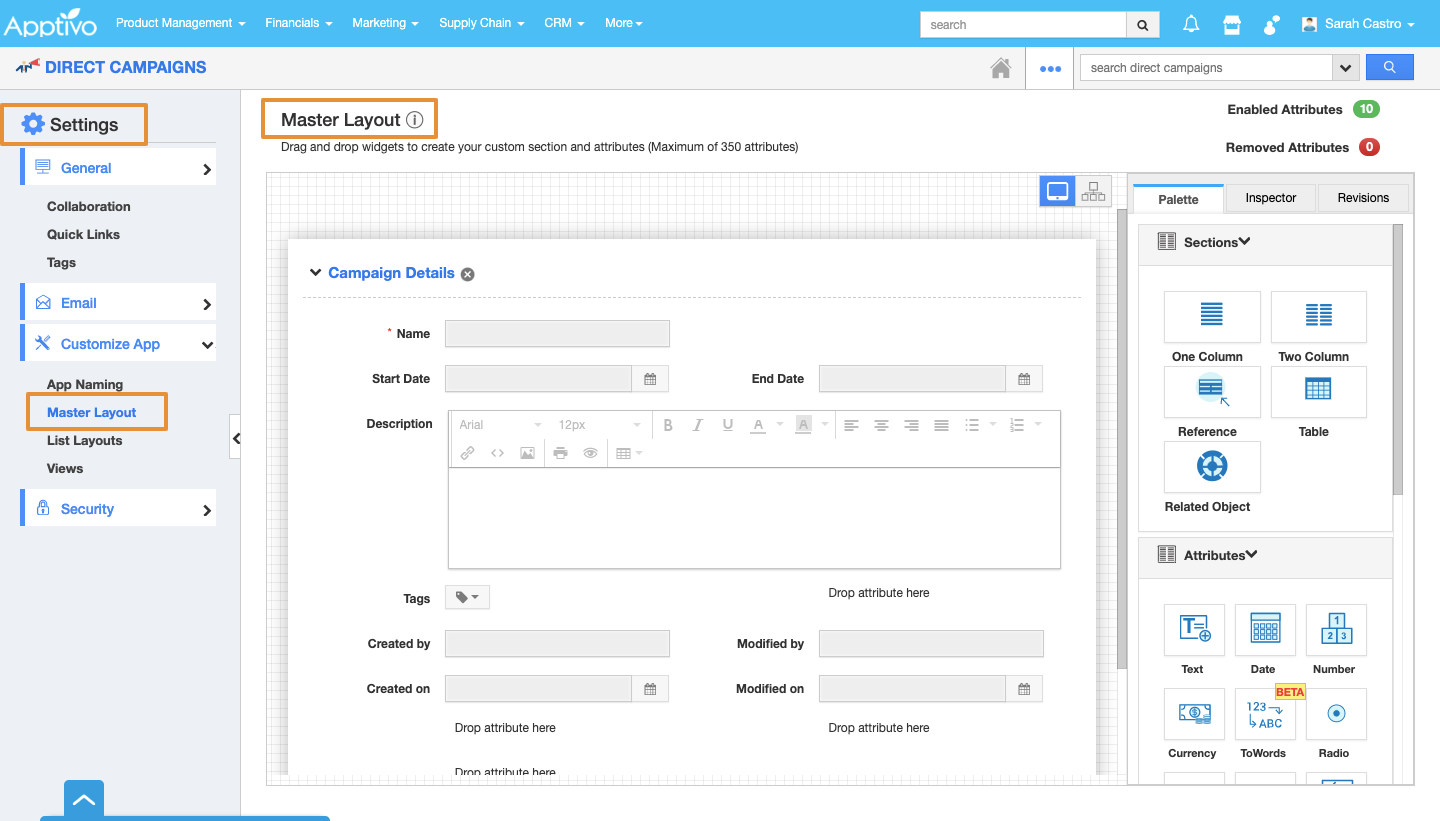Screen dimensions: 1440x821
Task: Expand the Email settings group
Action: point(118,303)
